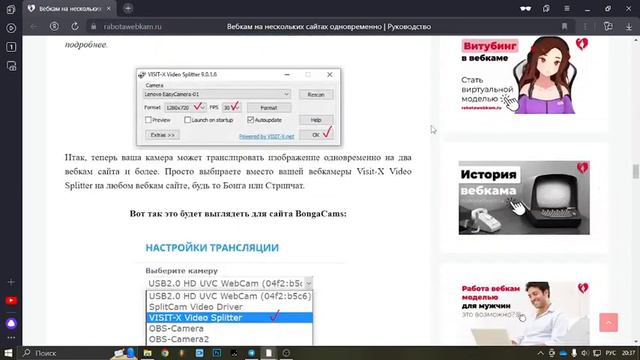This screenshot has height=360, width=640.
Task: Select the SplitCam Video Driver option
Action: coord(229,307)
